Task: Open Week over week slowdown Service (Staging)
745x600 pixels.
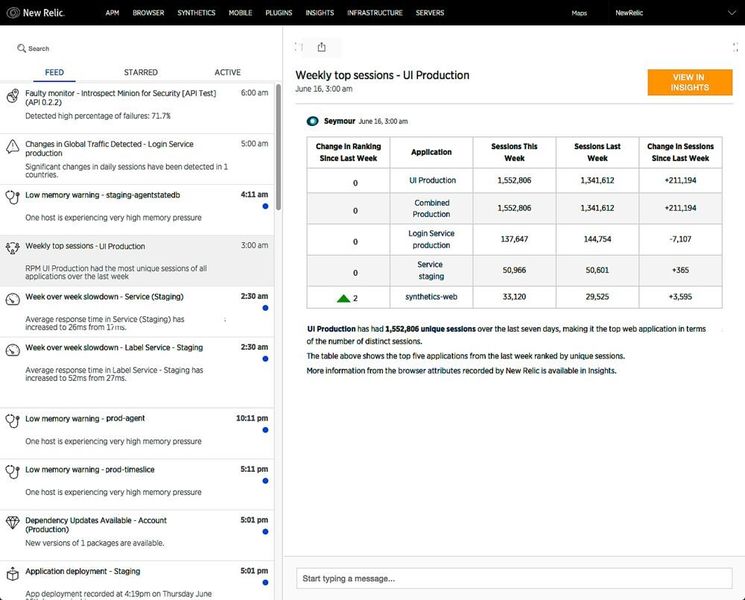Action: pos(137,312)
